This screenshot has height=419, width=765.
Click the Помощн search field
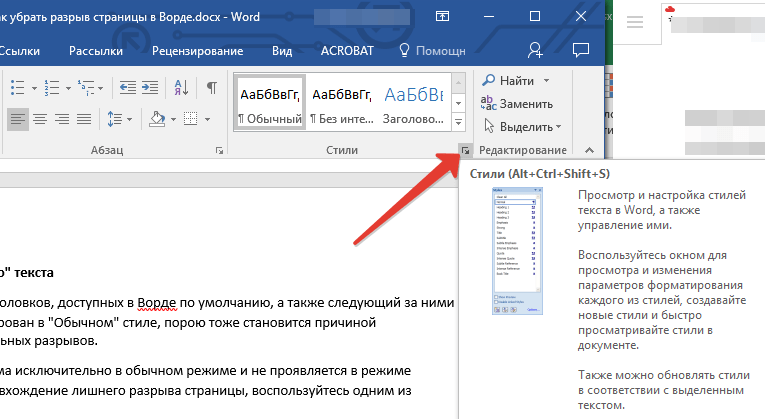[x=431, y=50]
